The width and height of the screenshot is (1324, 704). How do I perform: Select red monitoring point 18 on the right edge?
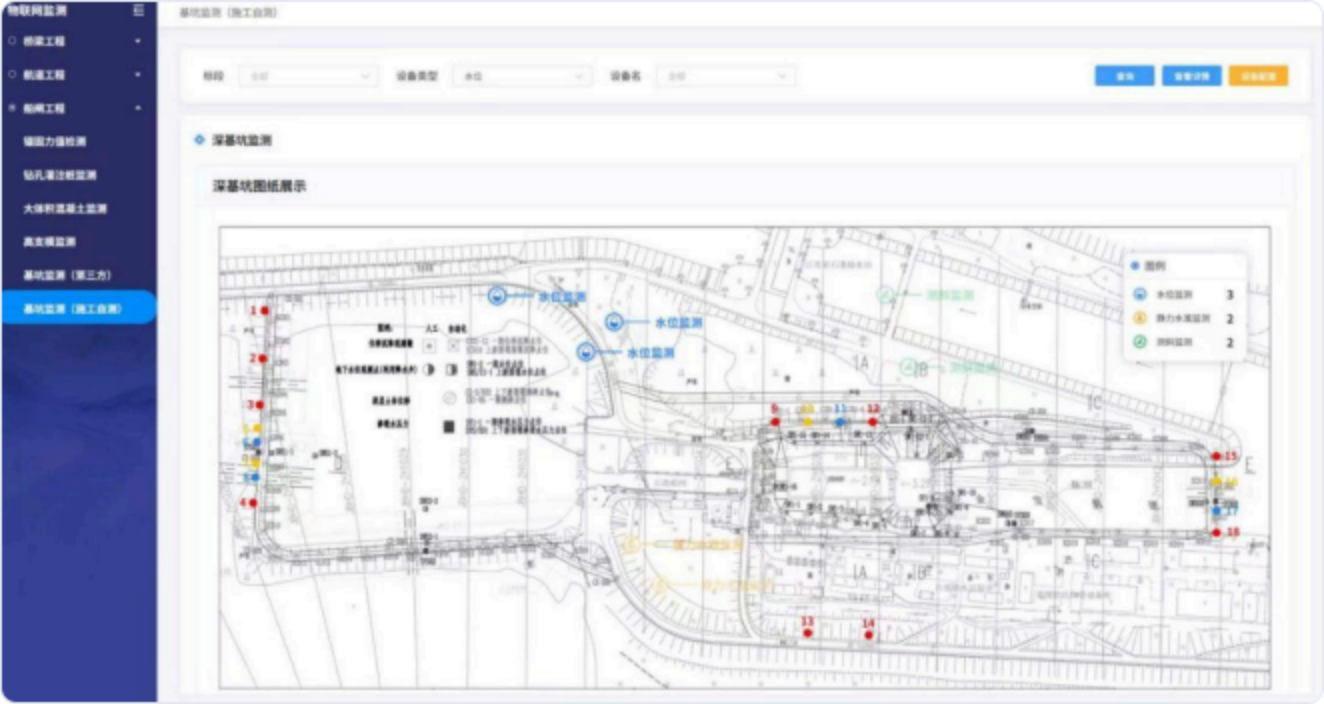pyautogui.click(x=1216, y=533)
